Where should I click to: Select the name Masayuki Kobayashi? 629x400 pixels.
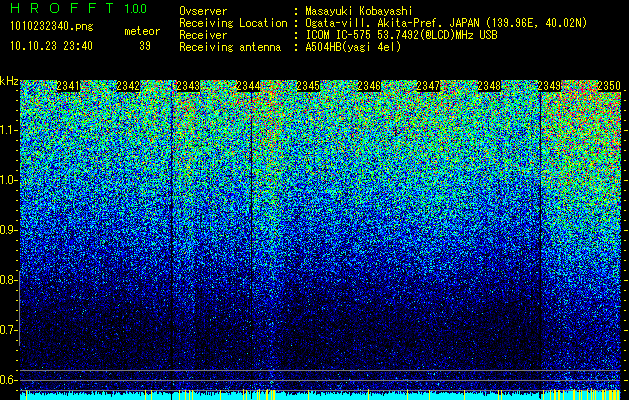[359, 11]
